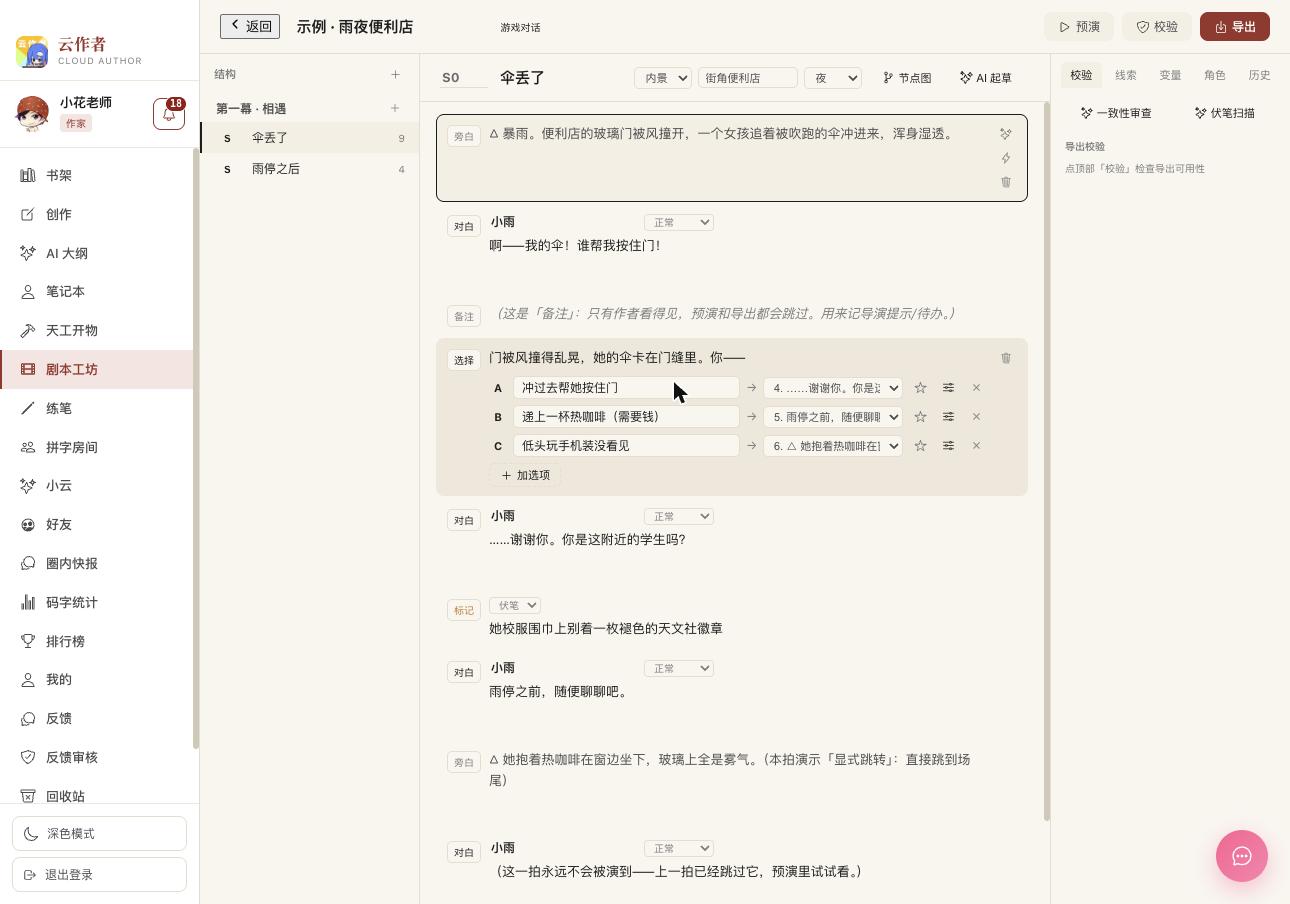Star option A 冲过去帮她按住门

920,388
